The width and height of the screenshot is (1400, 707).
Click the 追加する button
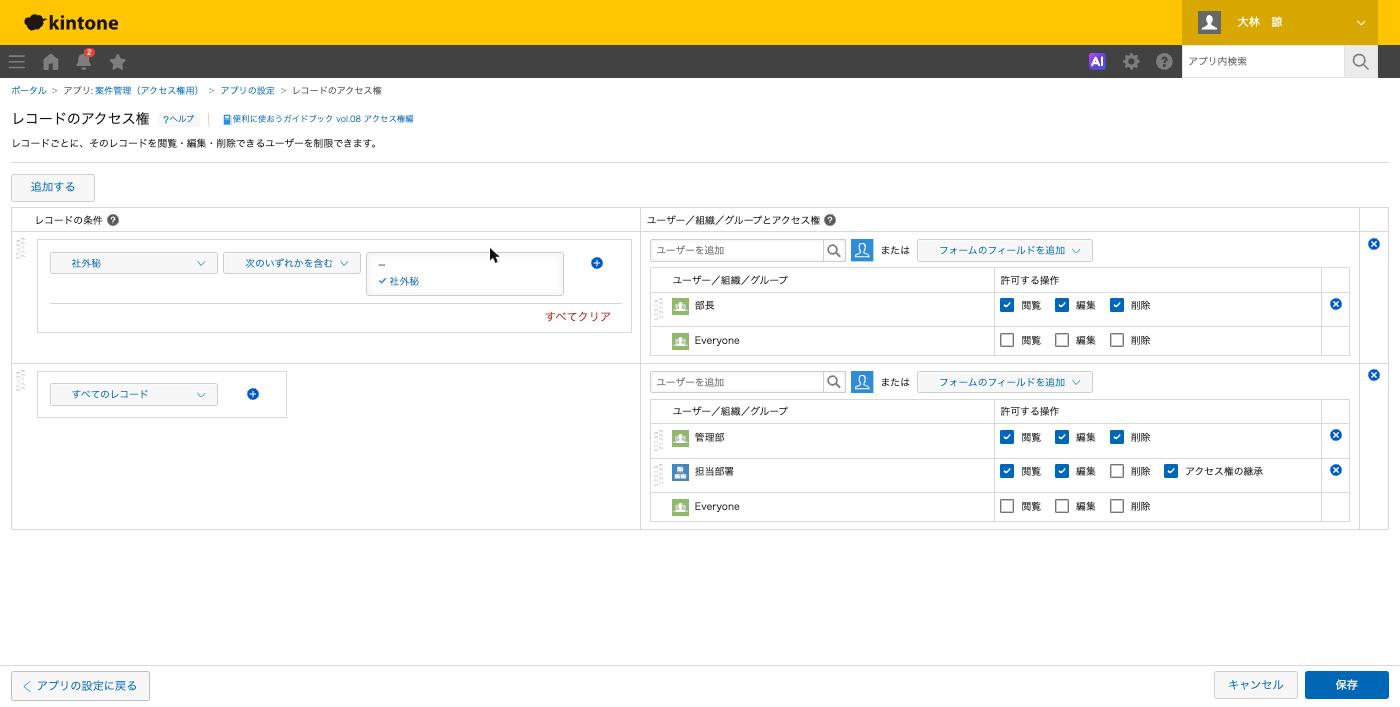53,187
